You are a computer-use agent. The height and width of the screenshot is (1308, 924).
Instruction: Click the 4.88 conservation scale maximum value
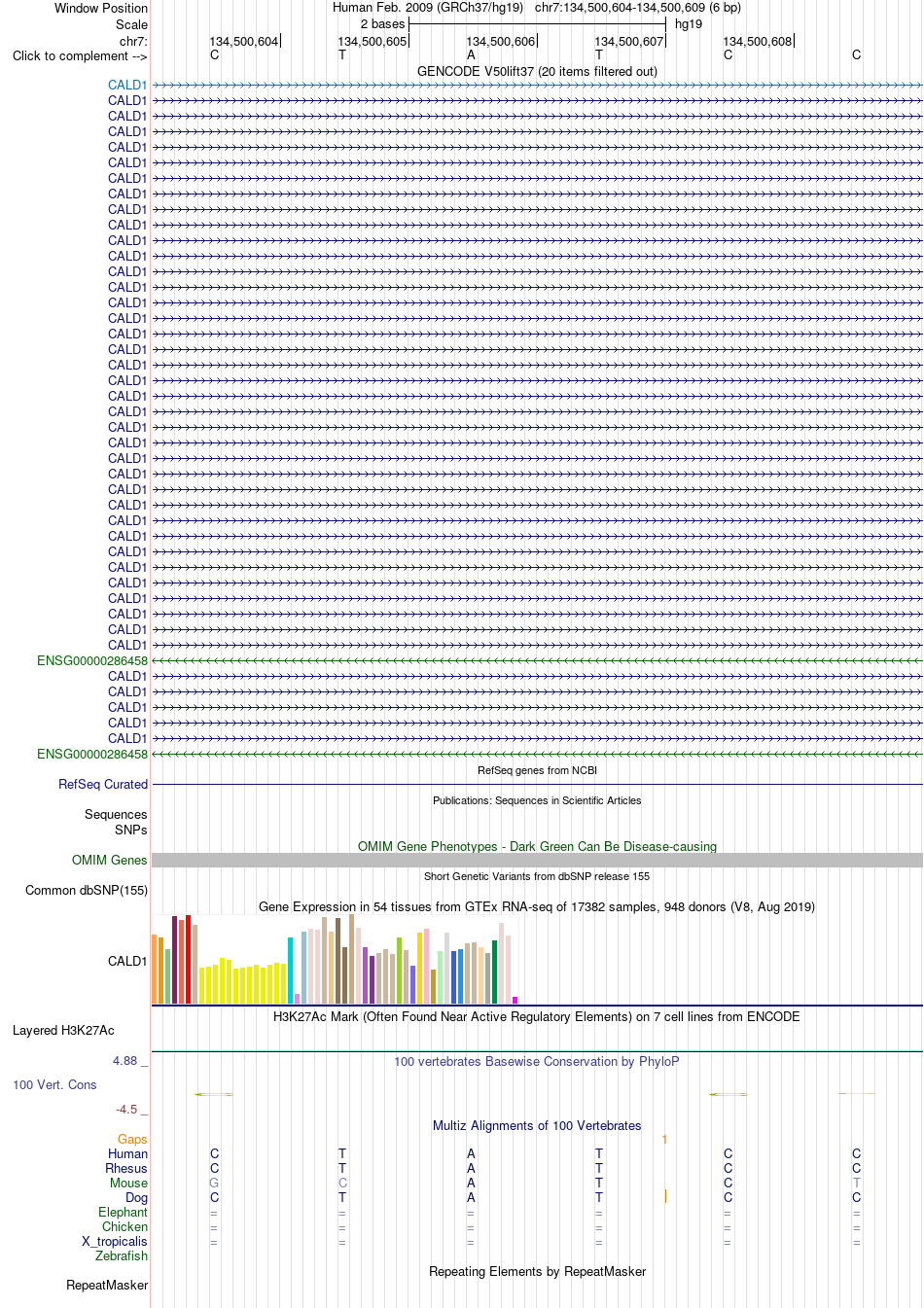[x=125, y=1061]
